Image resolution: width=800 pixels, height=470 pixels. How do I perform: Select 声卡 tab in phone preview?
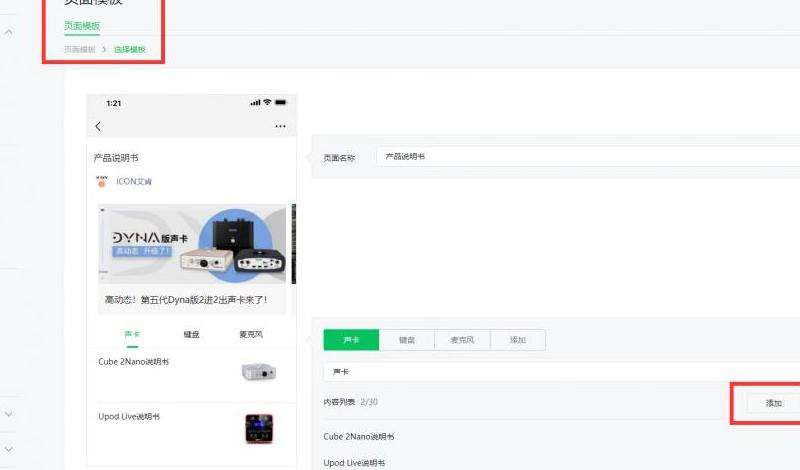tap(132, 334)
